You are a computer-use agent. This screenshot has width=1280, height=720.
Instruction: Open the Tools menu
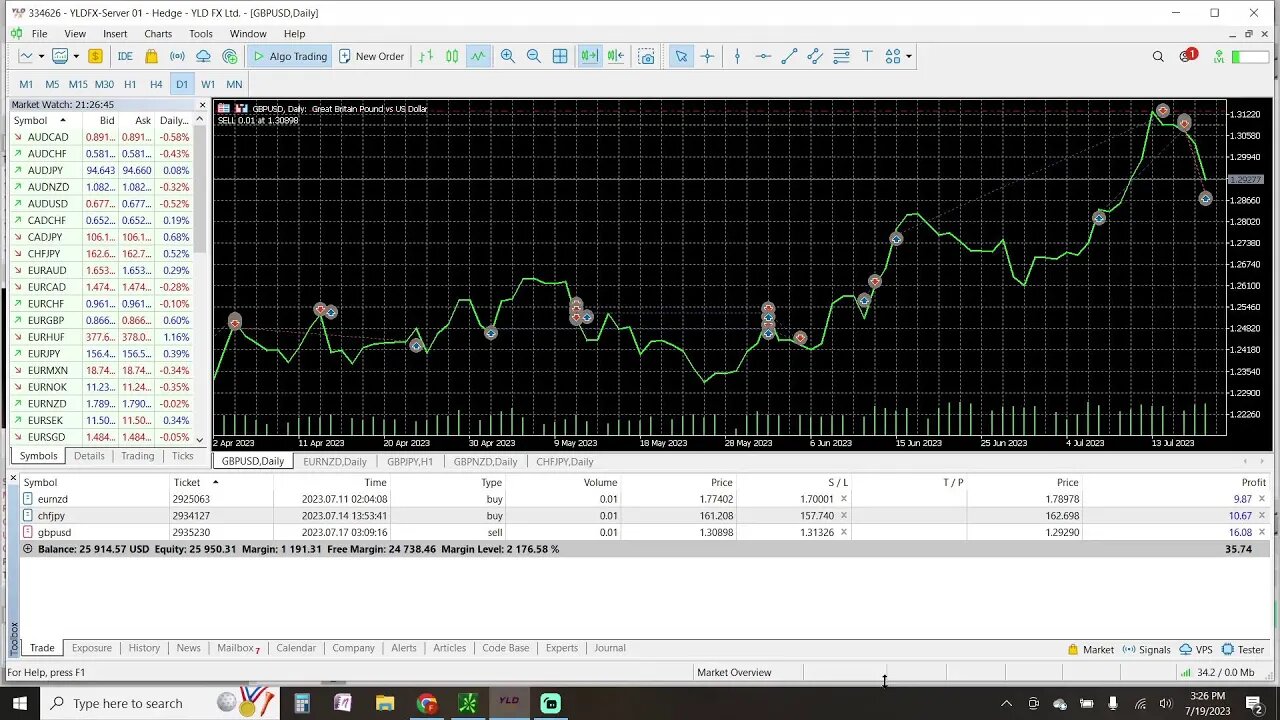(x=201, y=34)
